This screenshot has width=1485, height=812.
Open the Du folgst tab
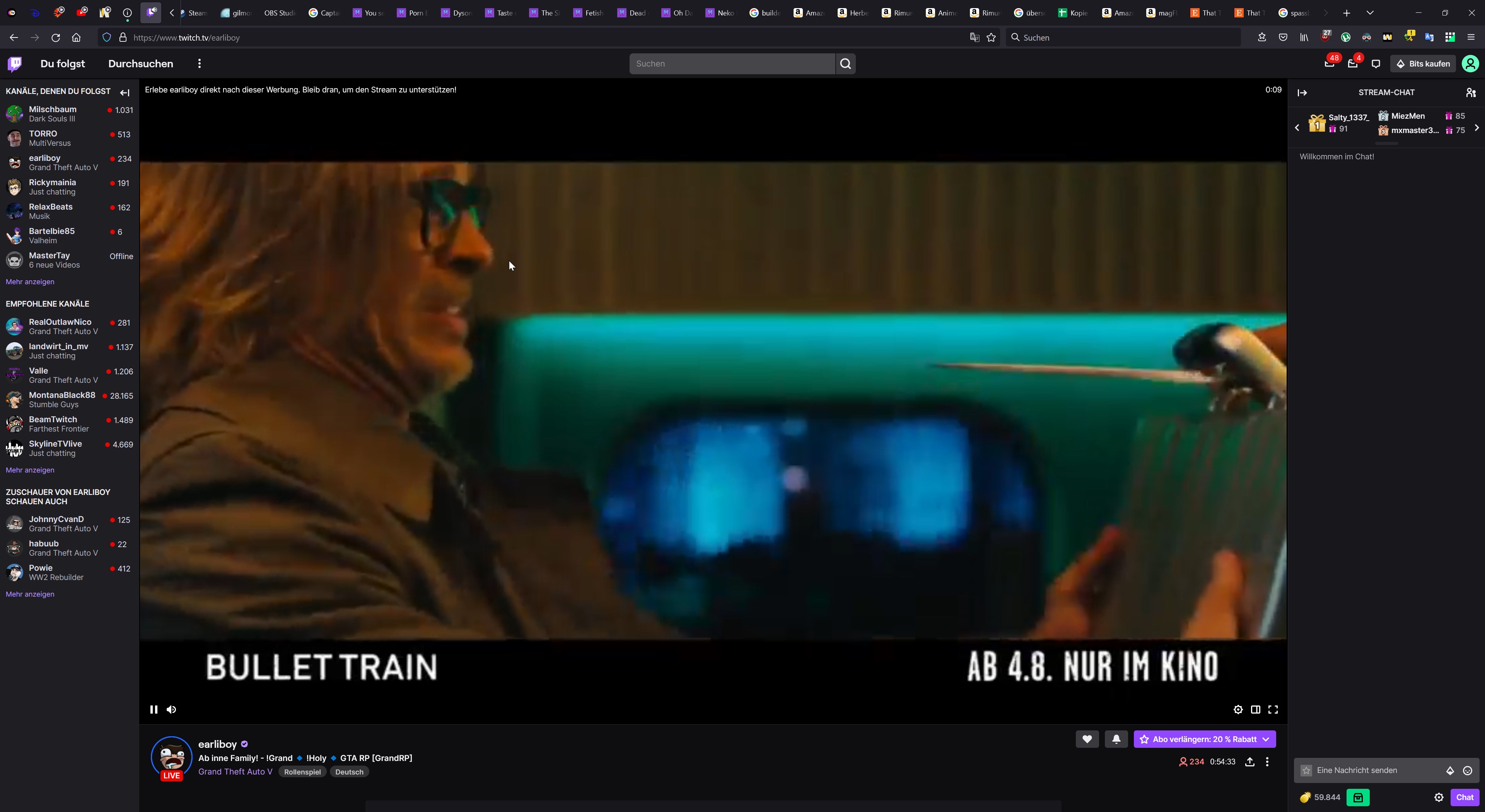[x=63, y=63]
